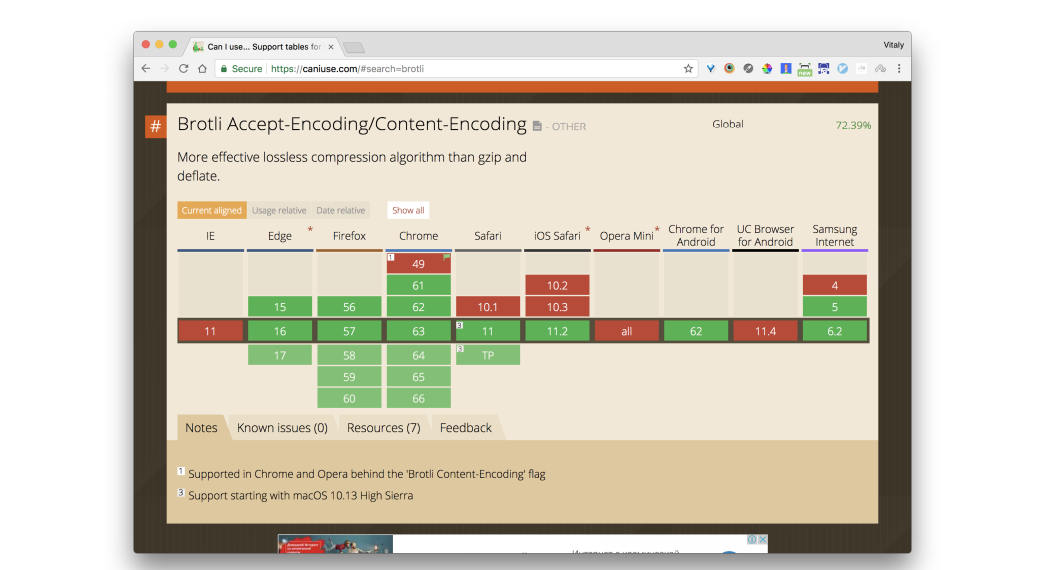The height and width of the screenshot is (570, 1046).
Task: Click the Chrome 49 cell with flag note
Action: 418,264
